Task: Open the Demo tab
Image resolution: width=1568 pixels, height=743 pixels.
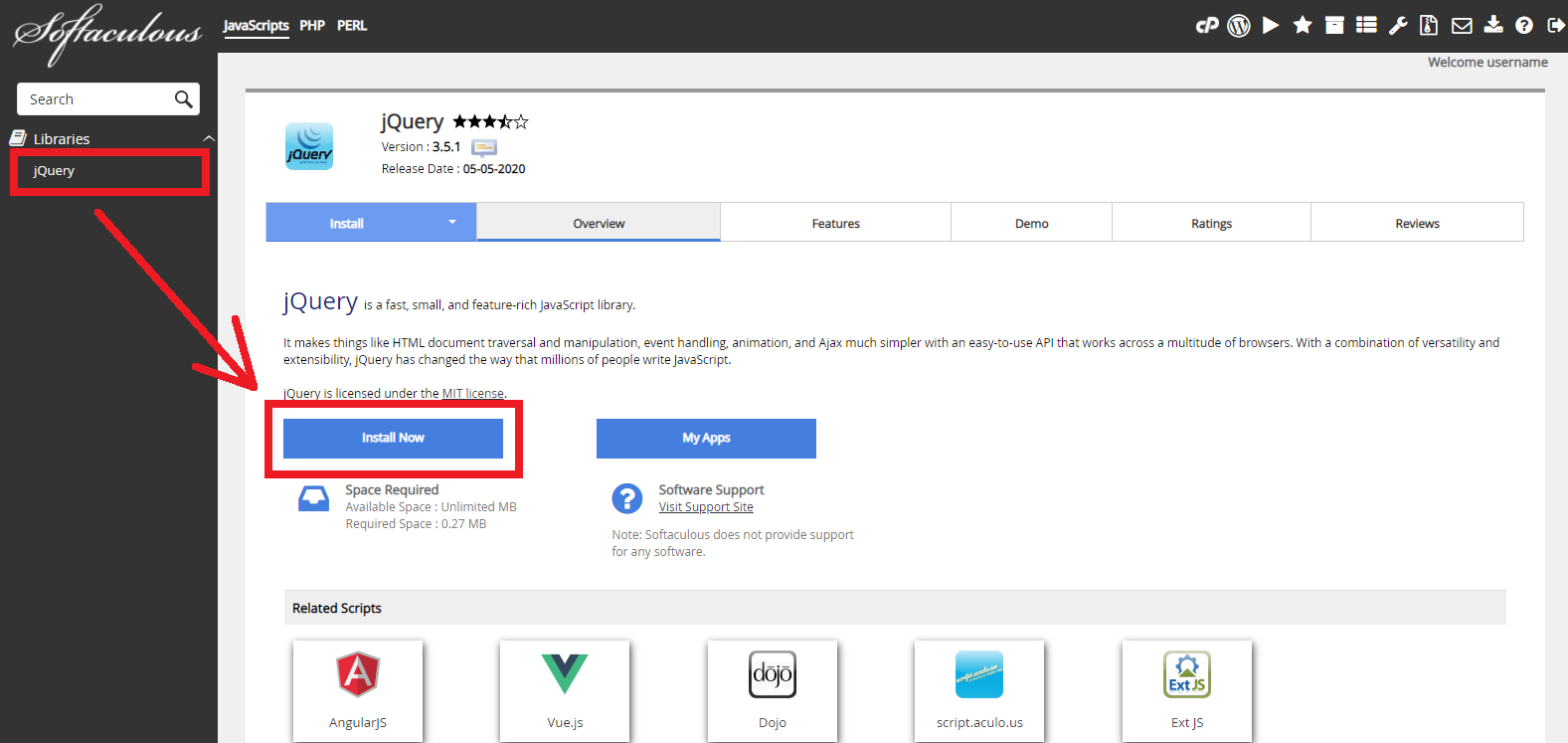Action: point(1031,223)
